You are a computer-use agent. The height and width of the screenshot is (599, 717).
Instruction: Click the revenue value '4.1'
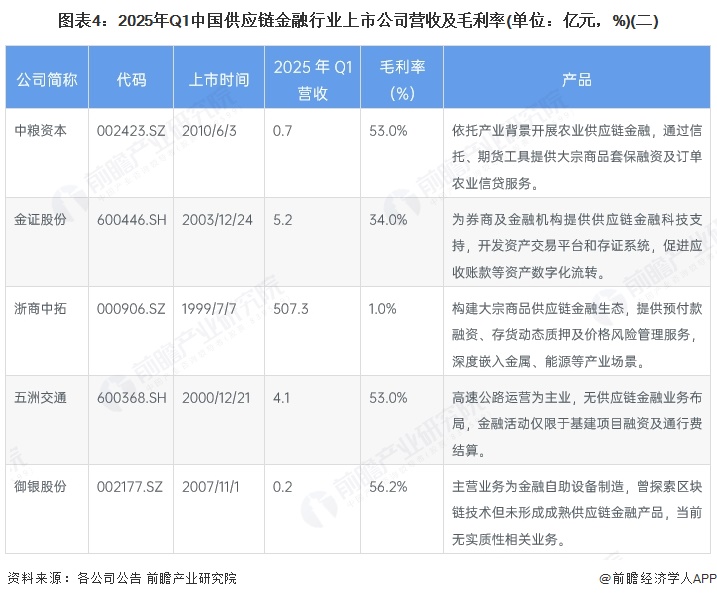pos(282,397)
